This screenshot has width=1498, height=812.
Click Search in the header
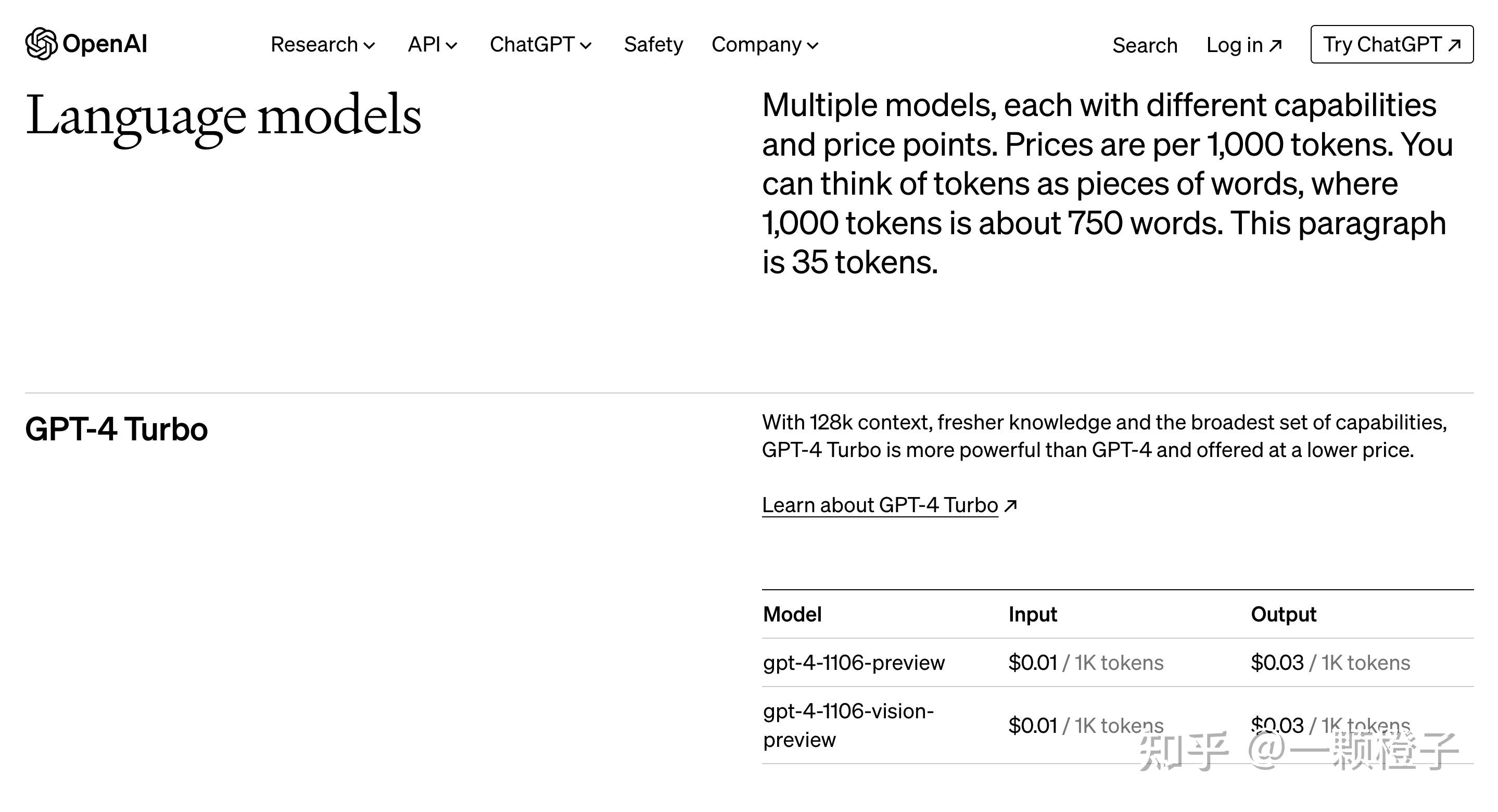click(x=1145, y=45)
